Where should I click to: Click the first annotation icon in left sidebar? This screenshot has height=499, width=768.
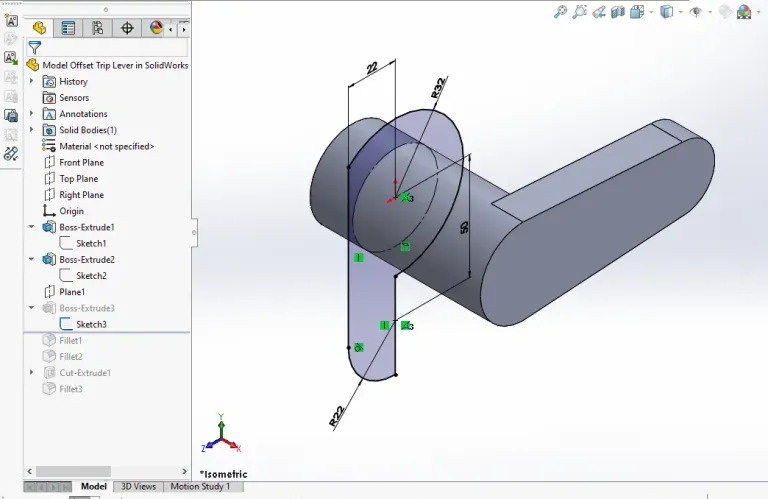(x=11, y=20)
